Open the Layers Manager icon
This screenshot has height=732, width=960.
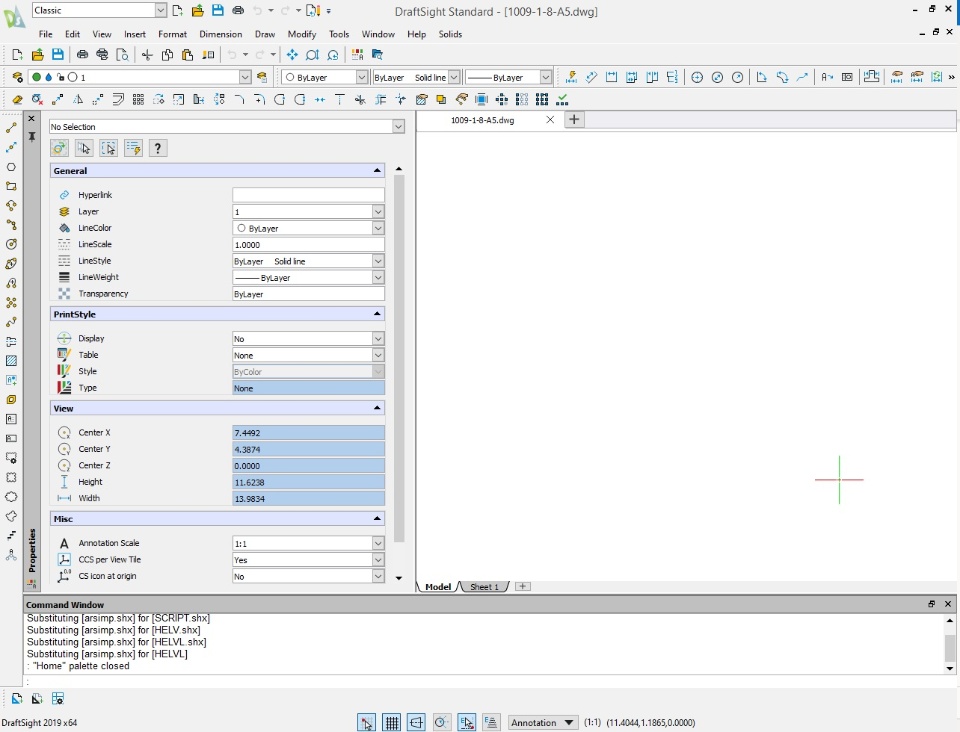point(17,77)
